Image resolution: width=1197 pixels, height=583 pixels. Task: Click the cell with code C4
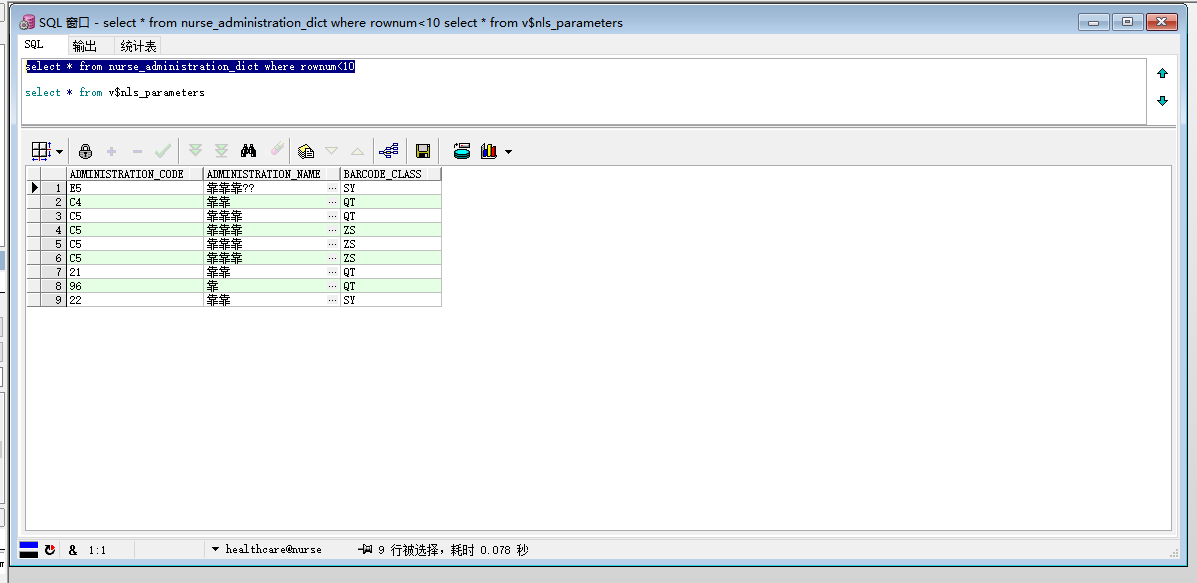135,202
